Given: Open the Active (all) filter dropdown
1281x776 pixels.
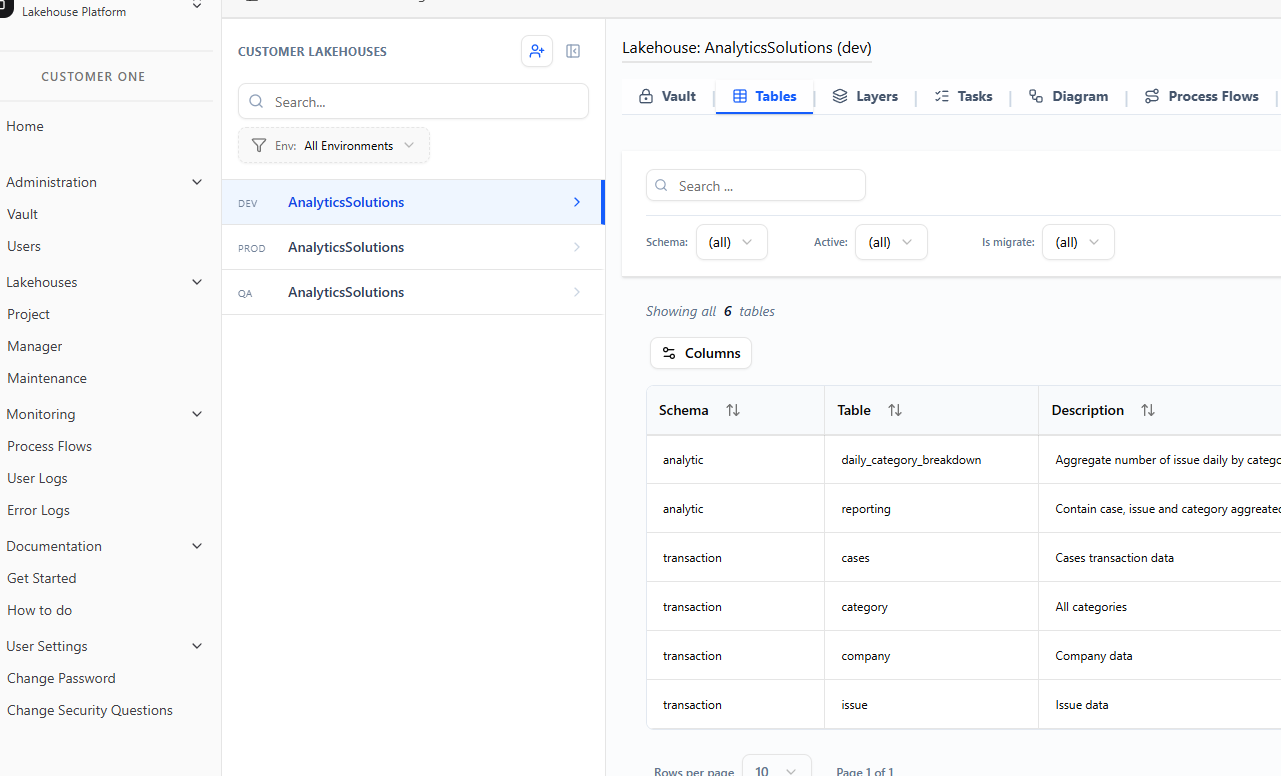Looking at the screenshot, I should coord(890,241).
